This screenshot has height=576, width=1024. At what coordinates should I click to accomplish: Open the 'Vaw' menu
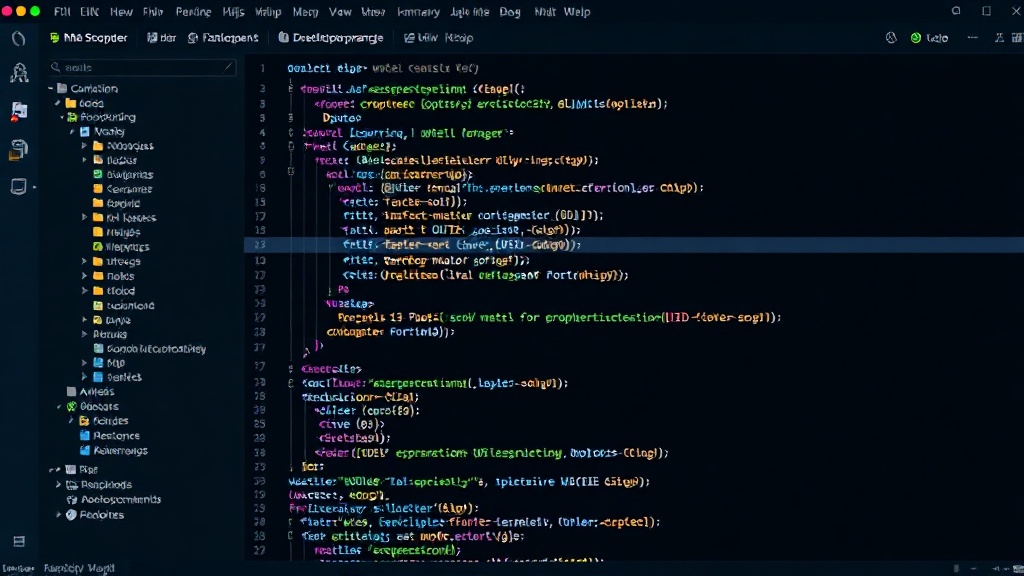(340, 12)
